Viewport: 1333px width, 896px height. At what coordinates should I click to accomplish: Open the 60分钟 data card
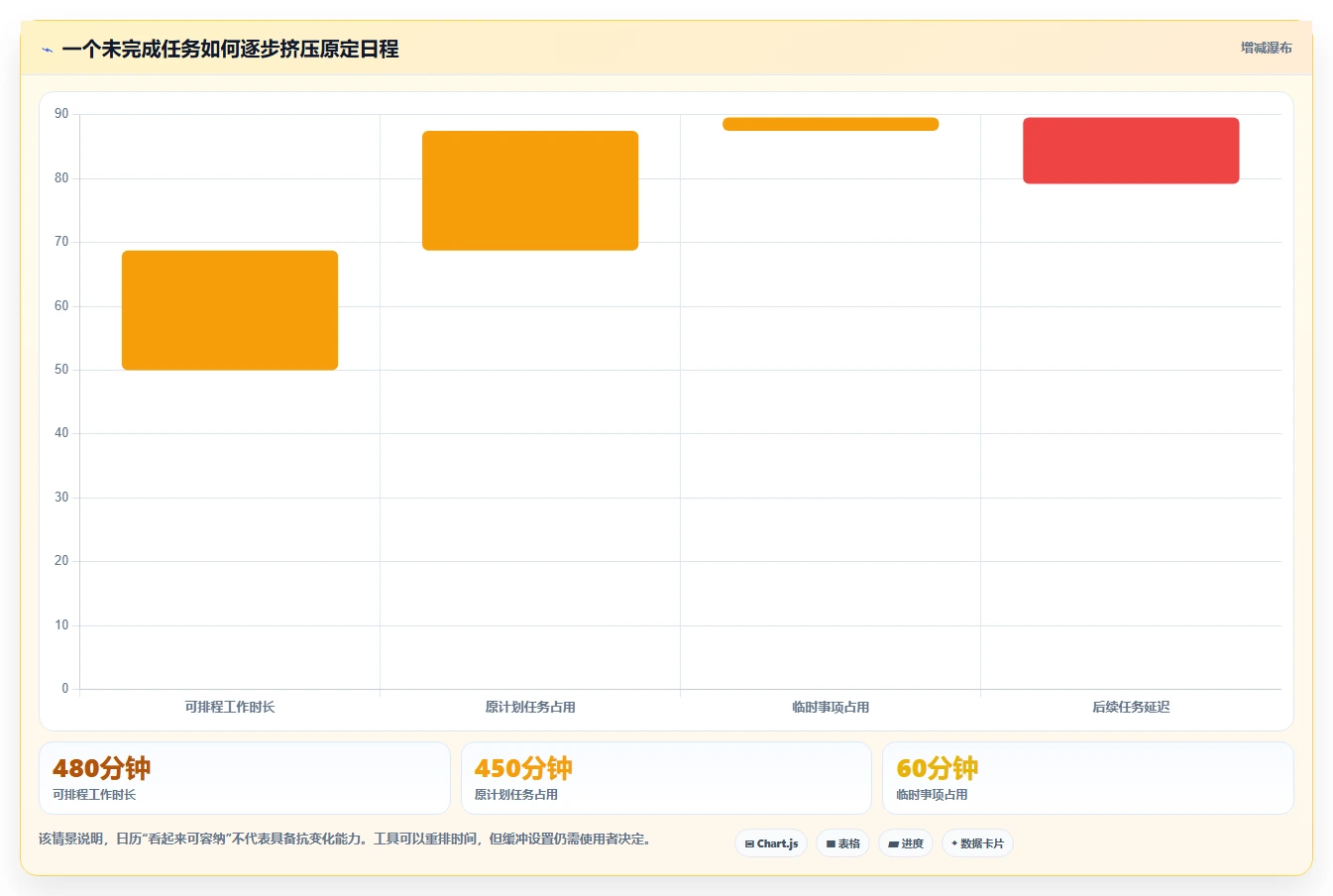[1088, 778]
